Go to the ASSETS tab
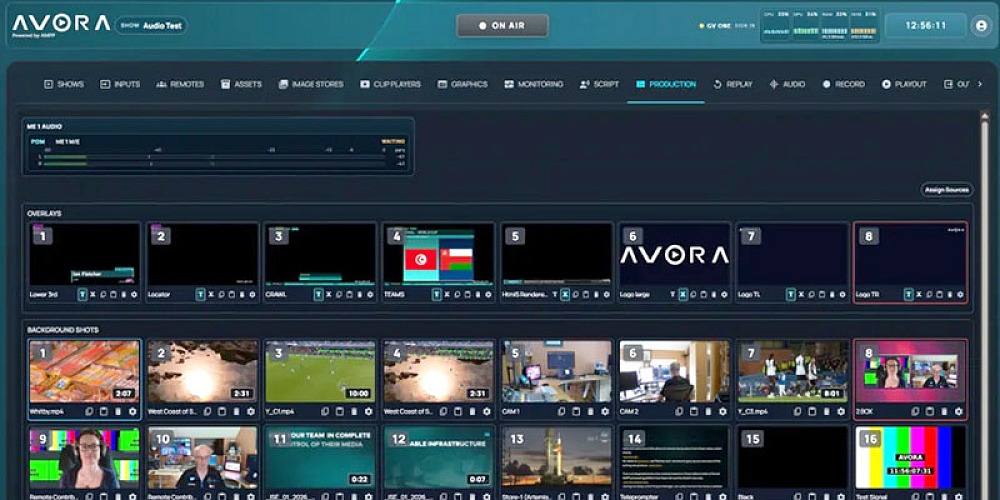This screenshot has width=1000, height=500. click(x=241, y=84)
